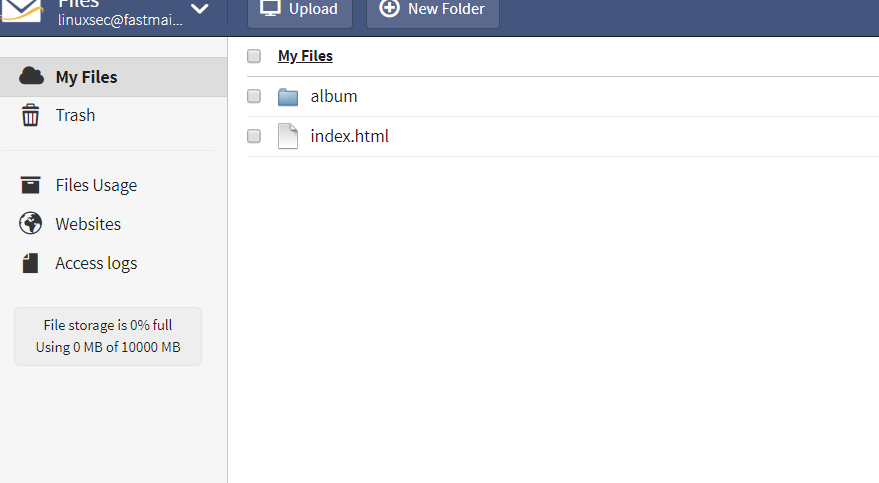879x483 pixels.
Task: Click the blue album folder icon
Action: pos(288,97)
